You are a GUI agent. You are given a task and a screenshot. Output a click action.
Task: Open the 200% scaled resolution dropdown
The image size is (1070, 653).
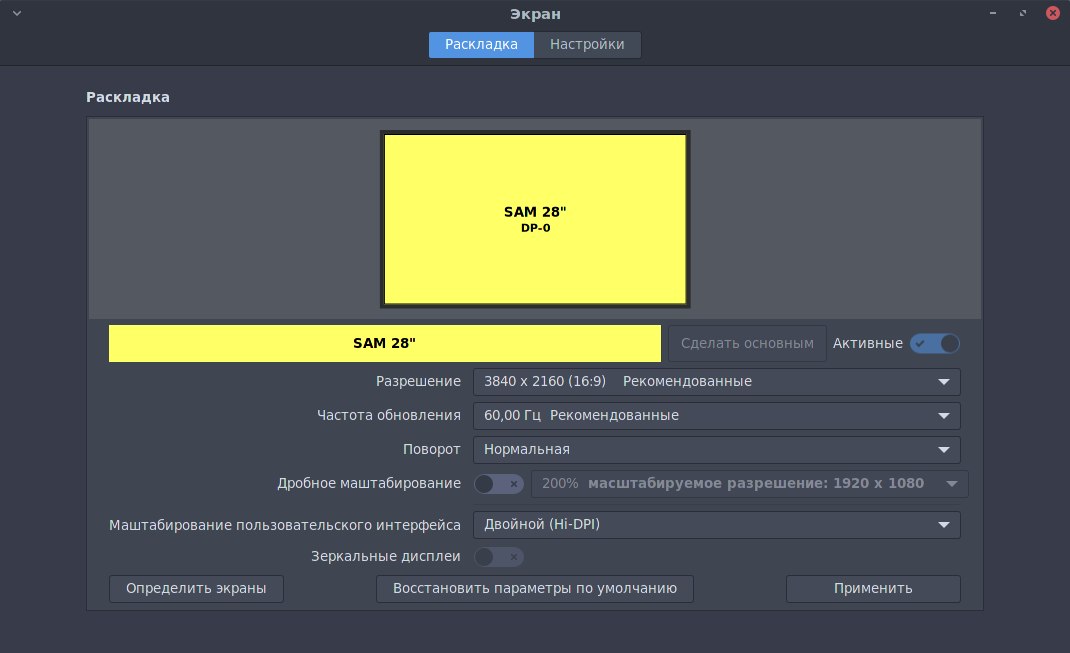(x=749, y=484)
